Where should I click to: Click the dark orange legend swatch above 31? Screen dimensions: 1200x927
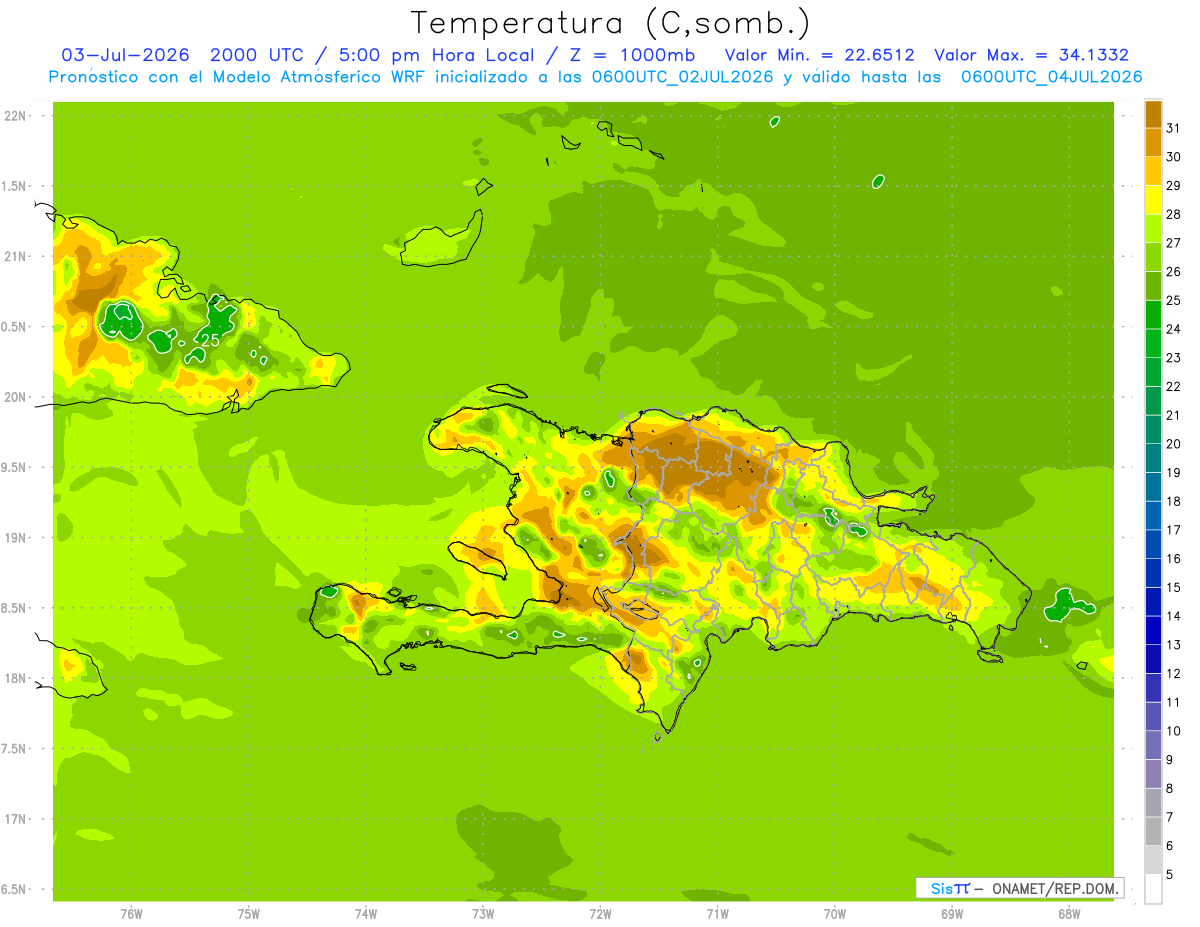pos(1153,114)
